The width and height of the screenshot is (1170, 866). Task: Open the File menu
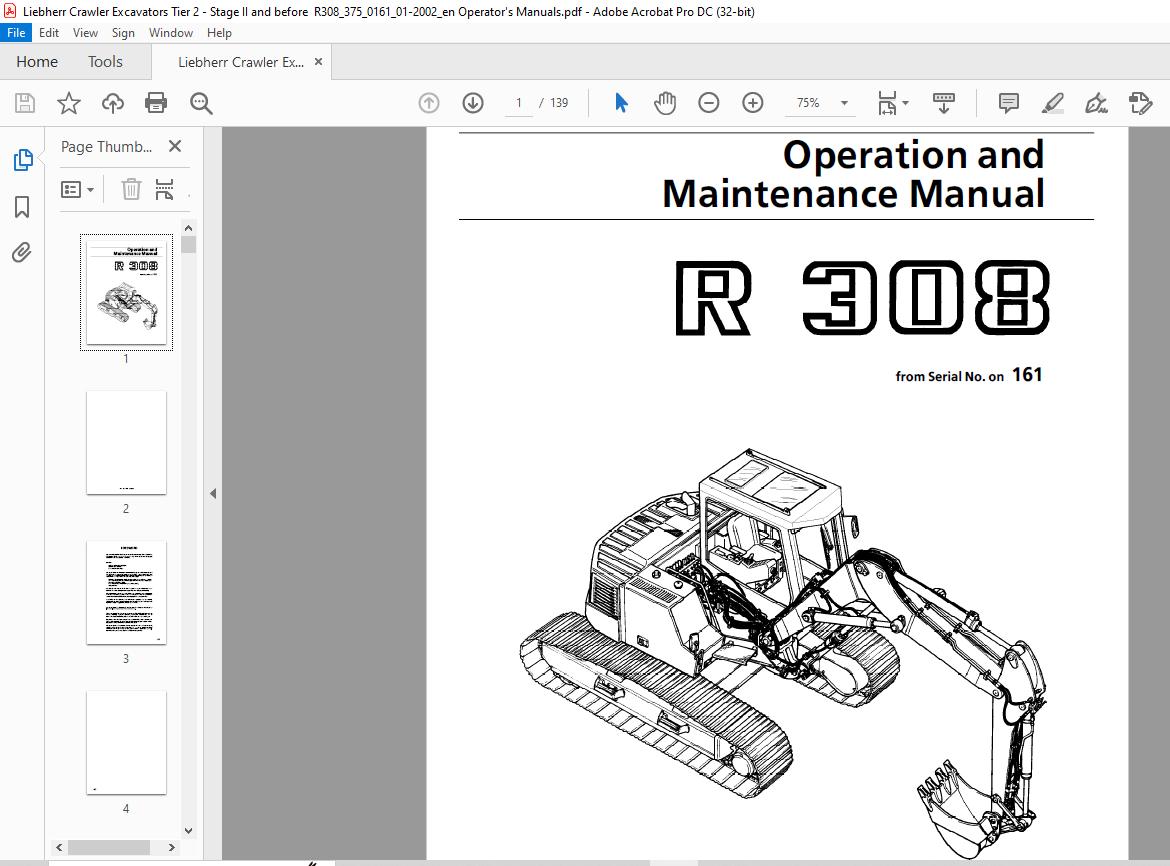[16, 33]
